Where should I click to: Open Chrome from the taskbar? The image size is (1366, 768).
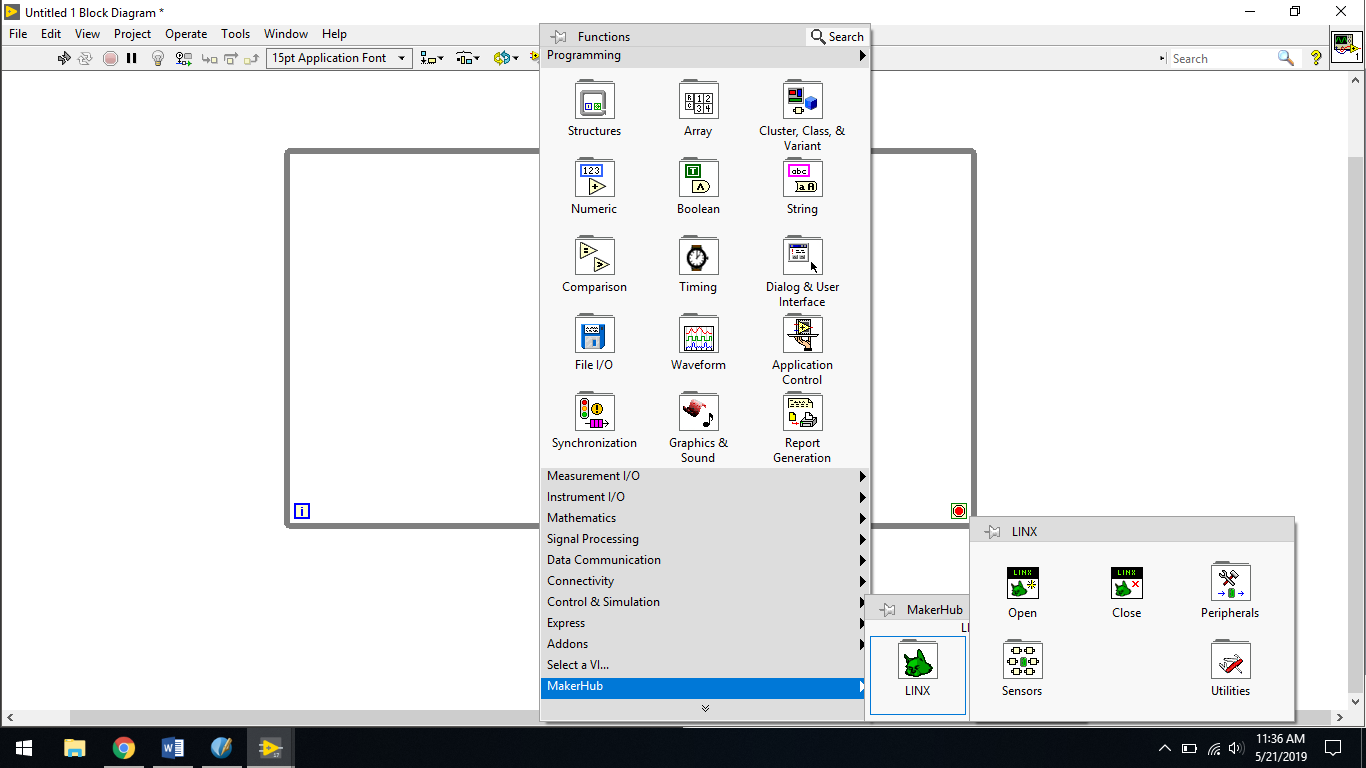tap(123, 748)
